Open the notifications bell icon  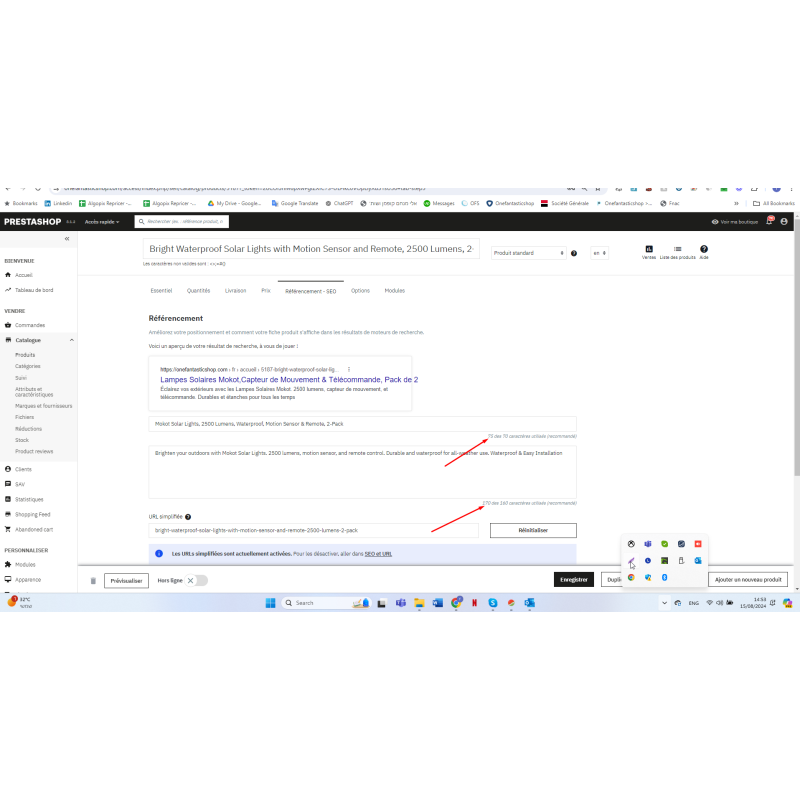pos(769,221)
